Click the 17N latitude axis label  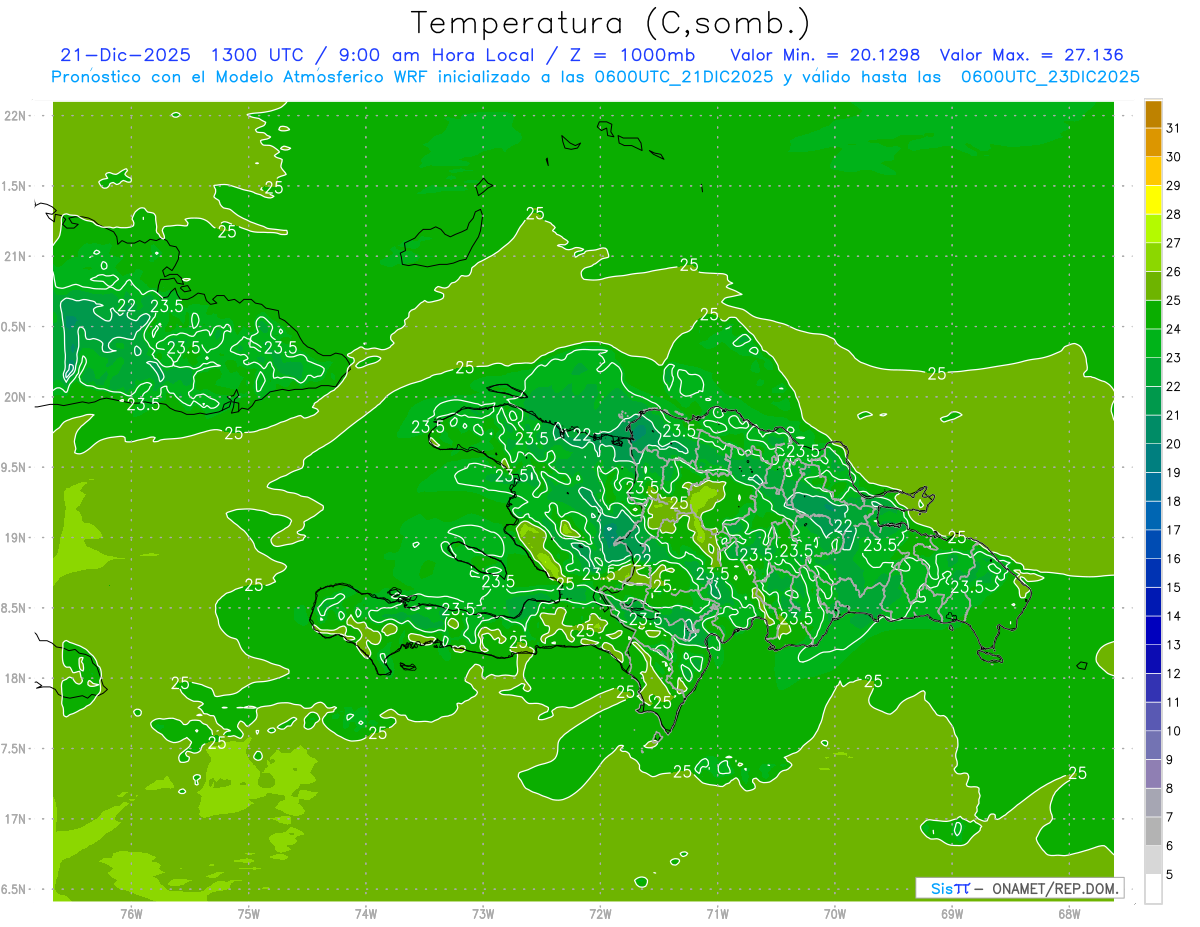(15, 819)
